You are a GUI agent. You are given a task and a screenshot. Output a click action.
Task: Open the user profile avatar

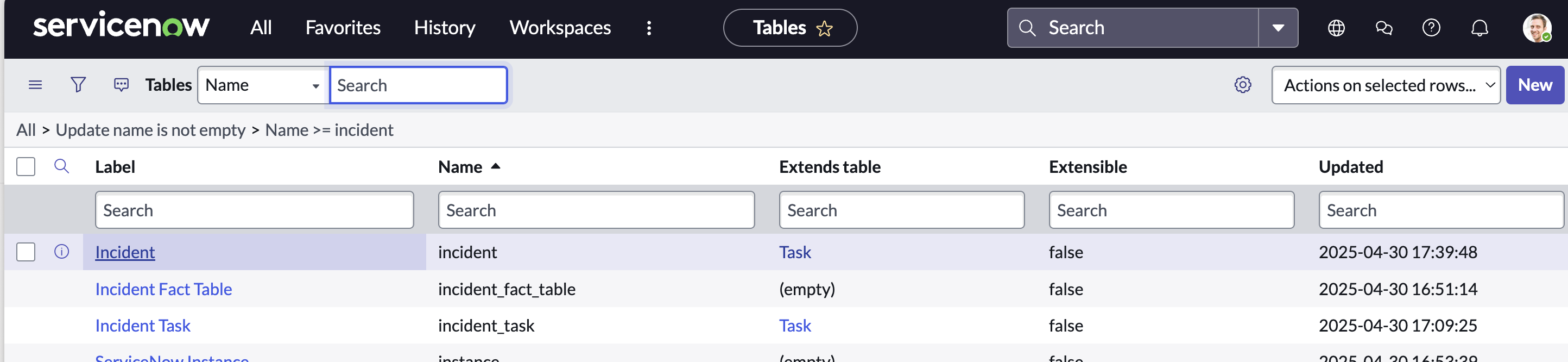click(x=1537, y=28)
